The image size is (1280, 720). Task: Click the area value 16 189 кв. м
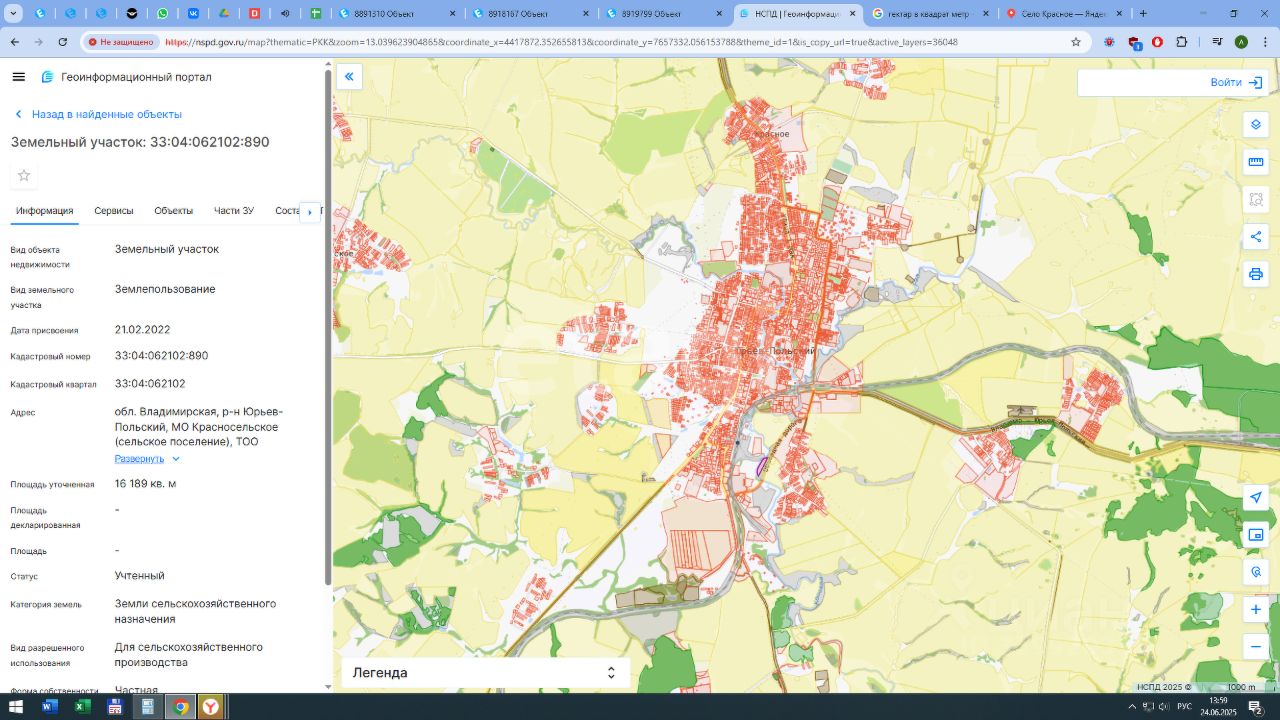[145, 484]
